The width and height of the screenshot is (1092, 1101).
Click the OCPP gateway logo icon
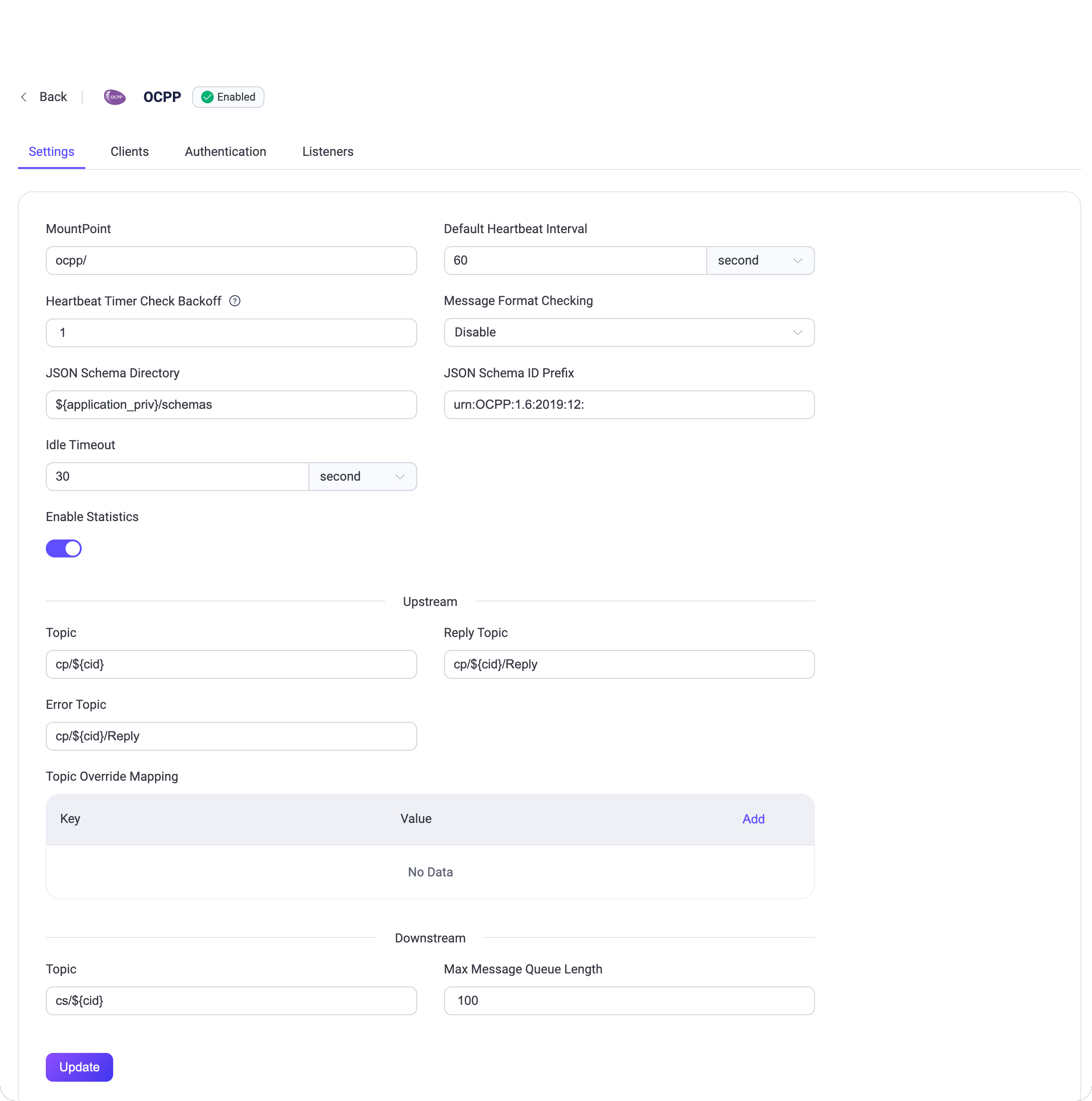pyautogui.click(x=114, y=97)
